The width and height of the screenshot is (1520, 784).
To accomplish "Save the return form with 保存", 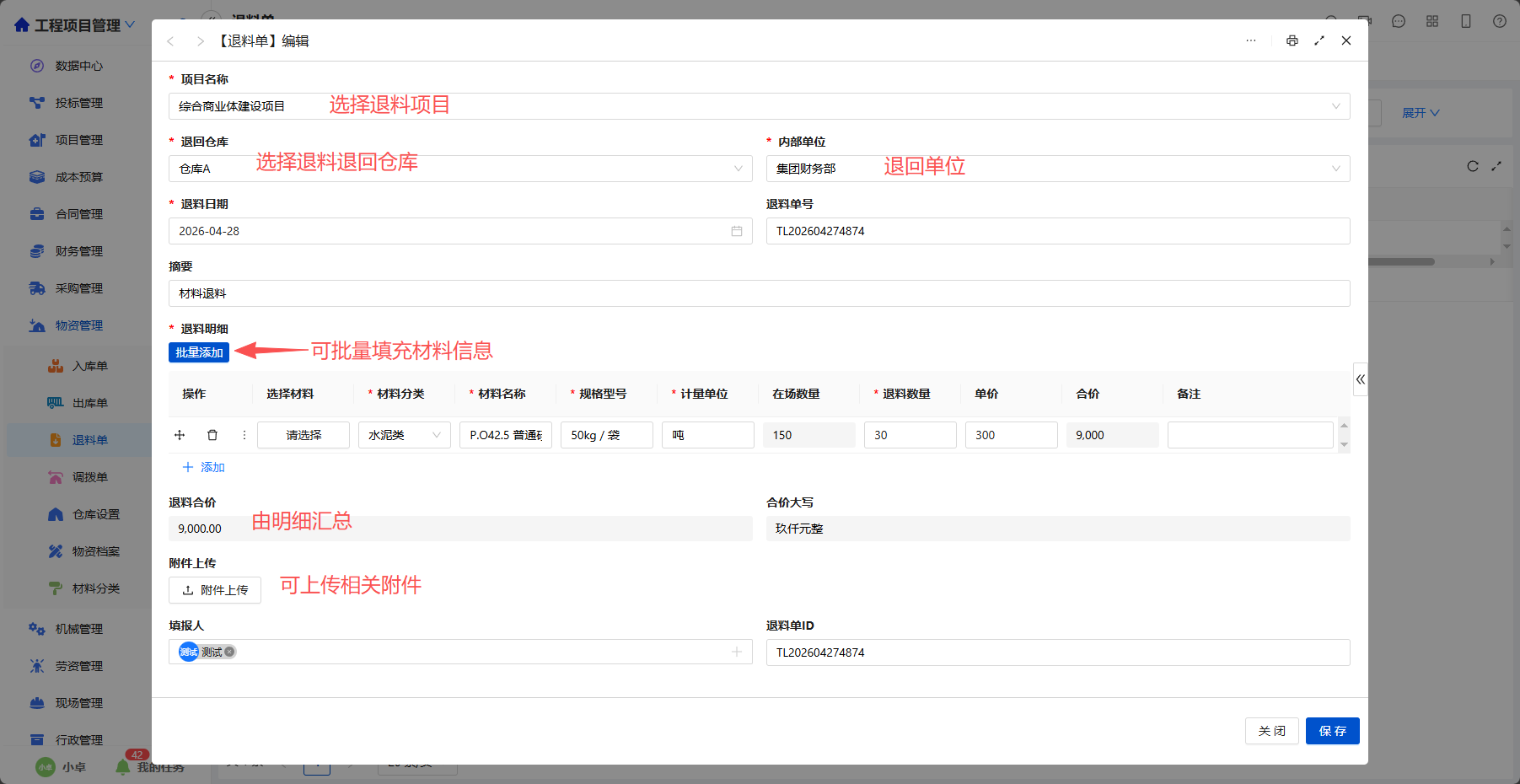I will point(1333,731).
